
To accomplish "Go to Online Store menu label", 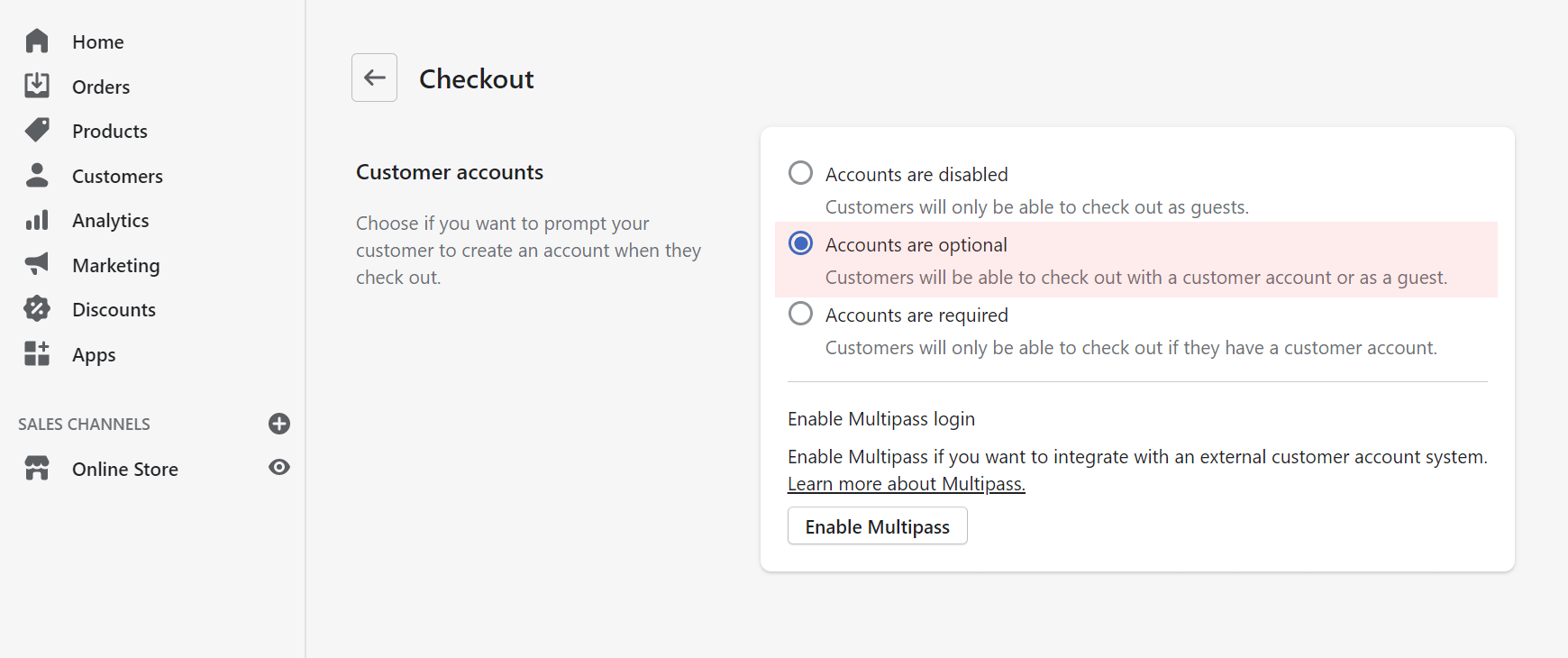I will pos(124,470).
